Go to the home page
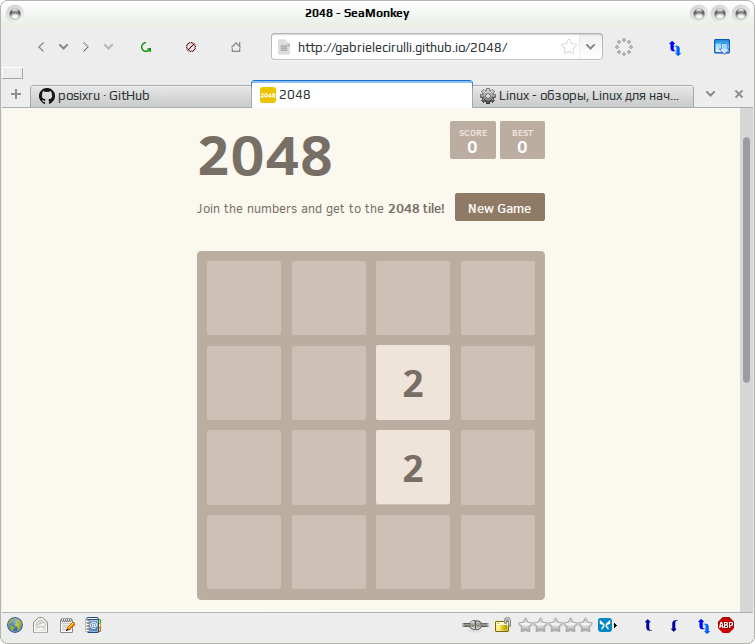The image size is (755, 644). (236, 47)
